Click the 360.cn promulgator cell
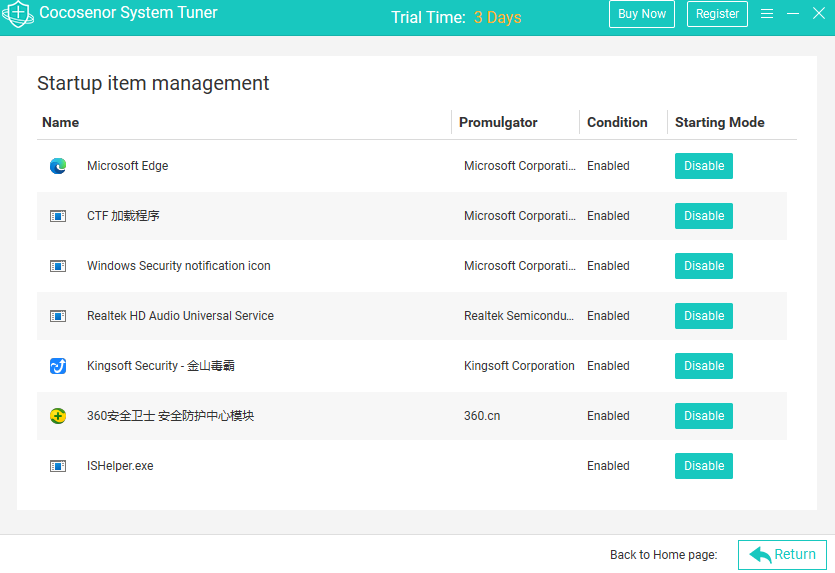835x573 pixels. point(482,416)
